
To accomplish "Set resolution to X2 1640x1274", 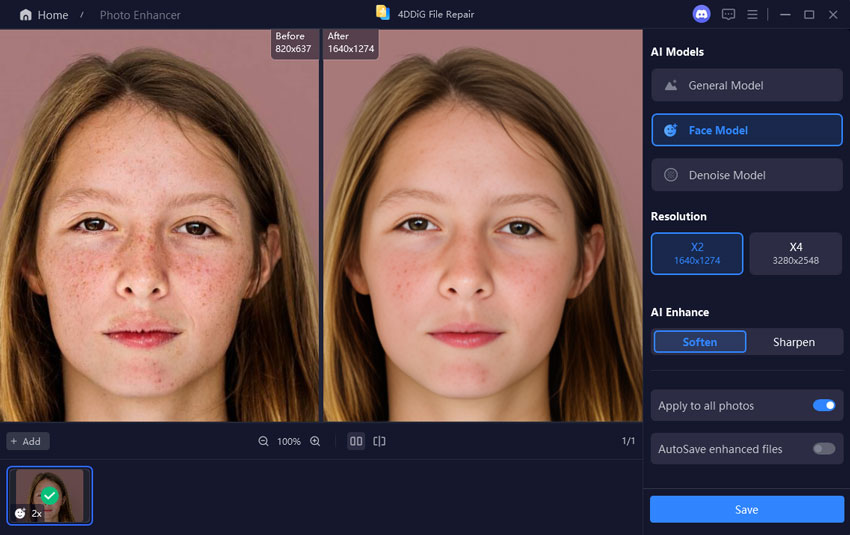I will [x=697, y=253].
